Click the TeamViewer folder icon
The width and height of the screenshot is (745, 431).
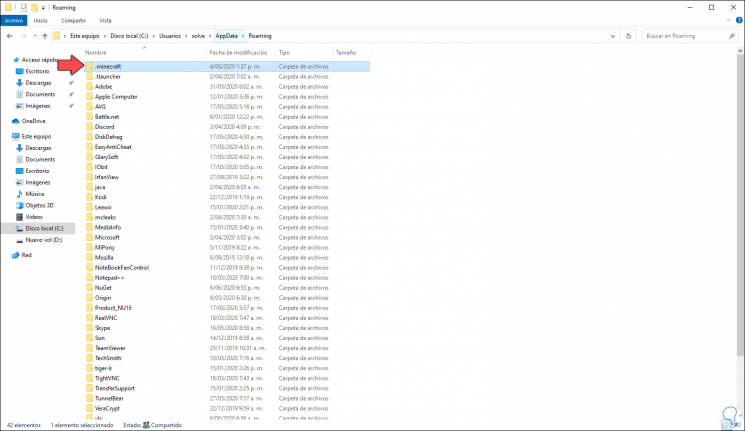click(x=89, y=348)
